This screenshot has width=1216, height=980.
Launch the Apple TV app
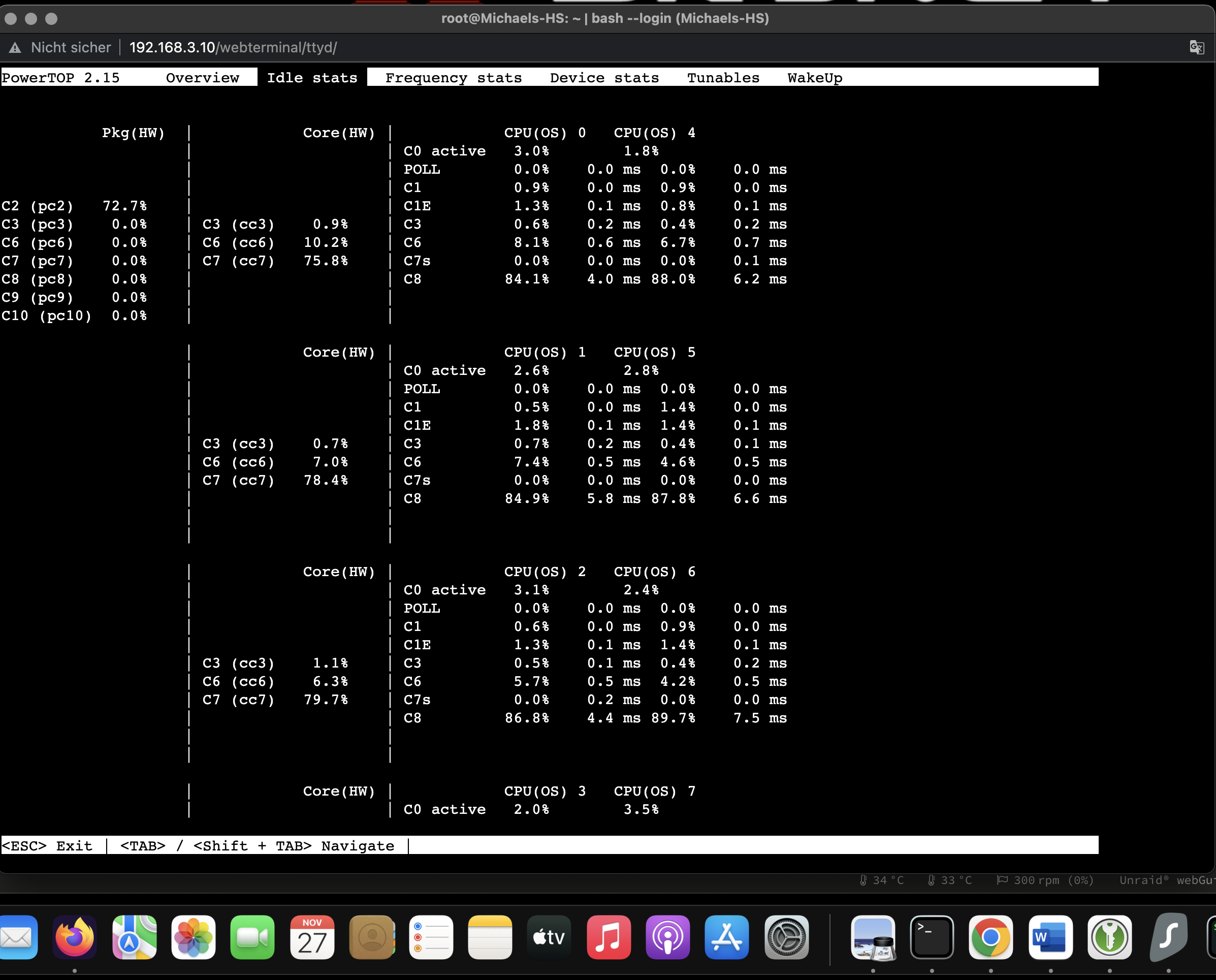click(x=549, y=937)
